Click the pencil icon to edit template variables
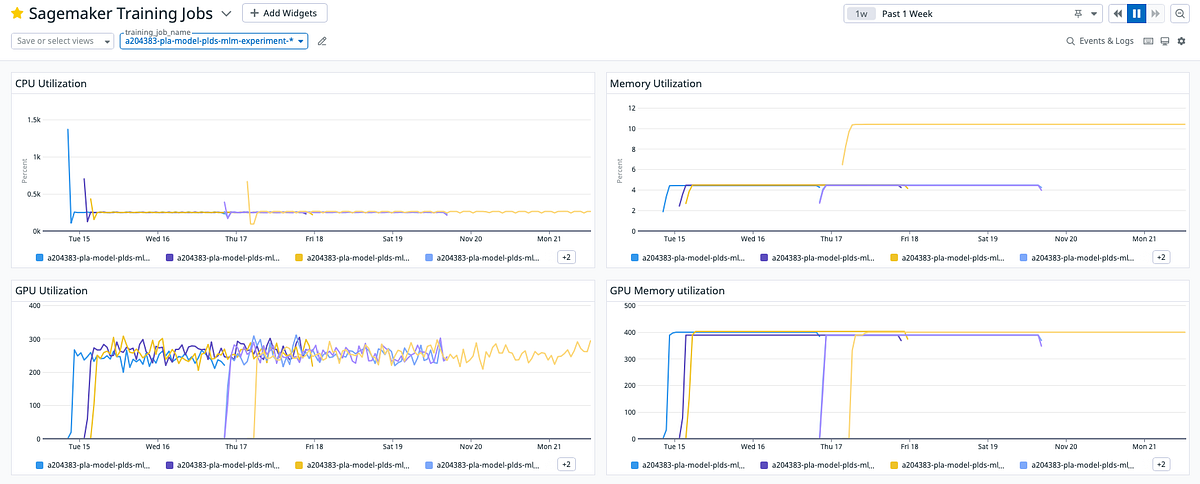 (322, 41)
